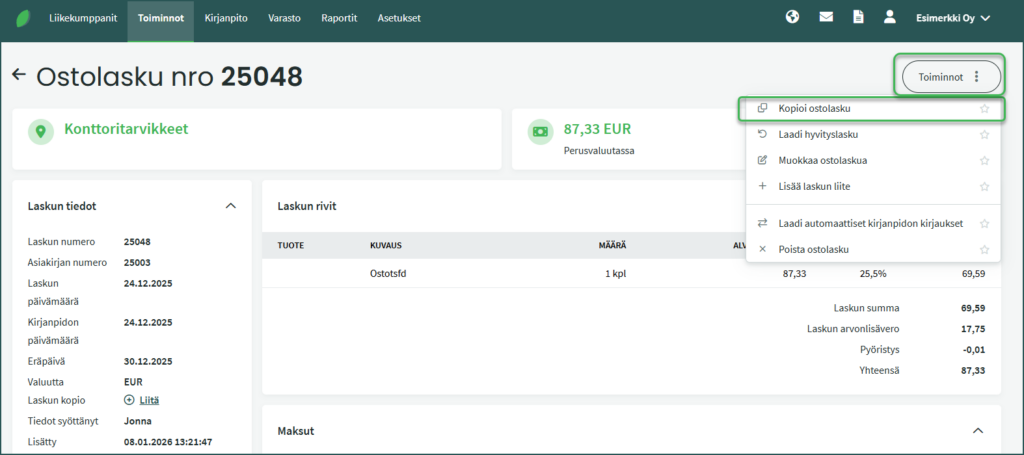Collapse the Maksut section
Screen dimensions: 1024x455
click(977, 430)
